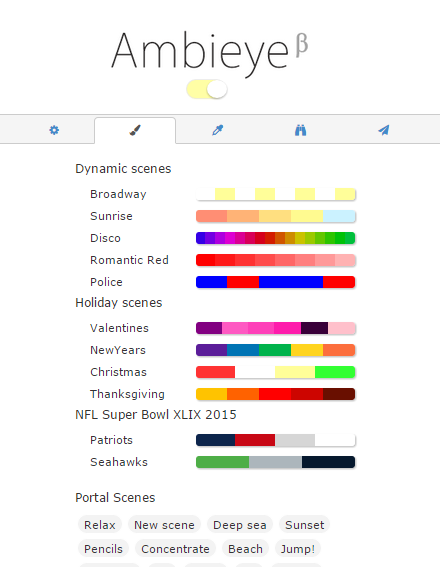Pick the Valentines holiday scene
This screenshot has height=567, width=440.
click(x=119, y=328)
